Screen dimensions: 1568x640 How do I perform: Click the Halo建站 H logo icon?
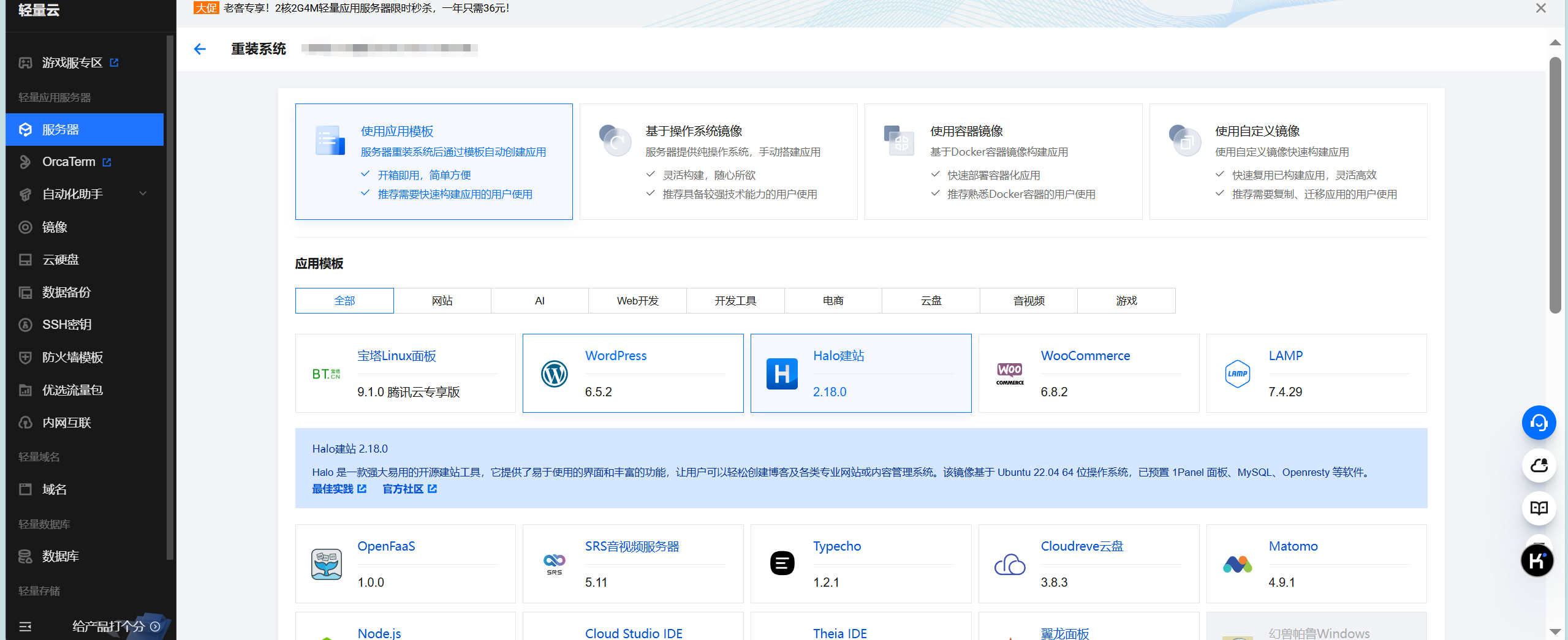pyautogui.click(x=782, y=374)
